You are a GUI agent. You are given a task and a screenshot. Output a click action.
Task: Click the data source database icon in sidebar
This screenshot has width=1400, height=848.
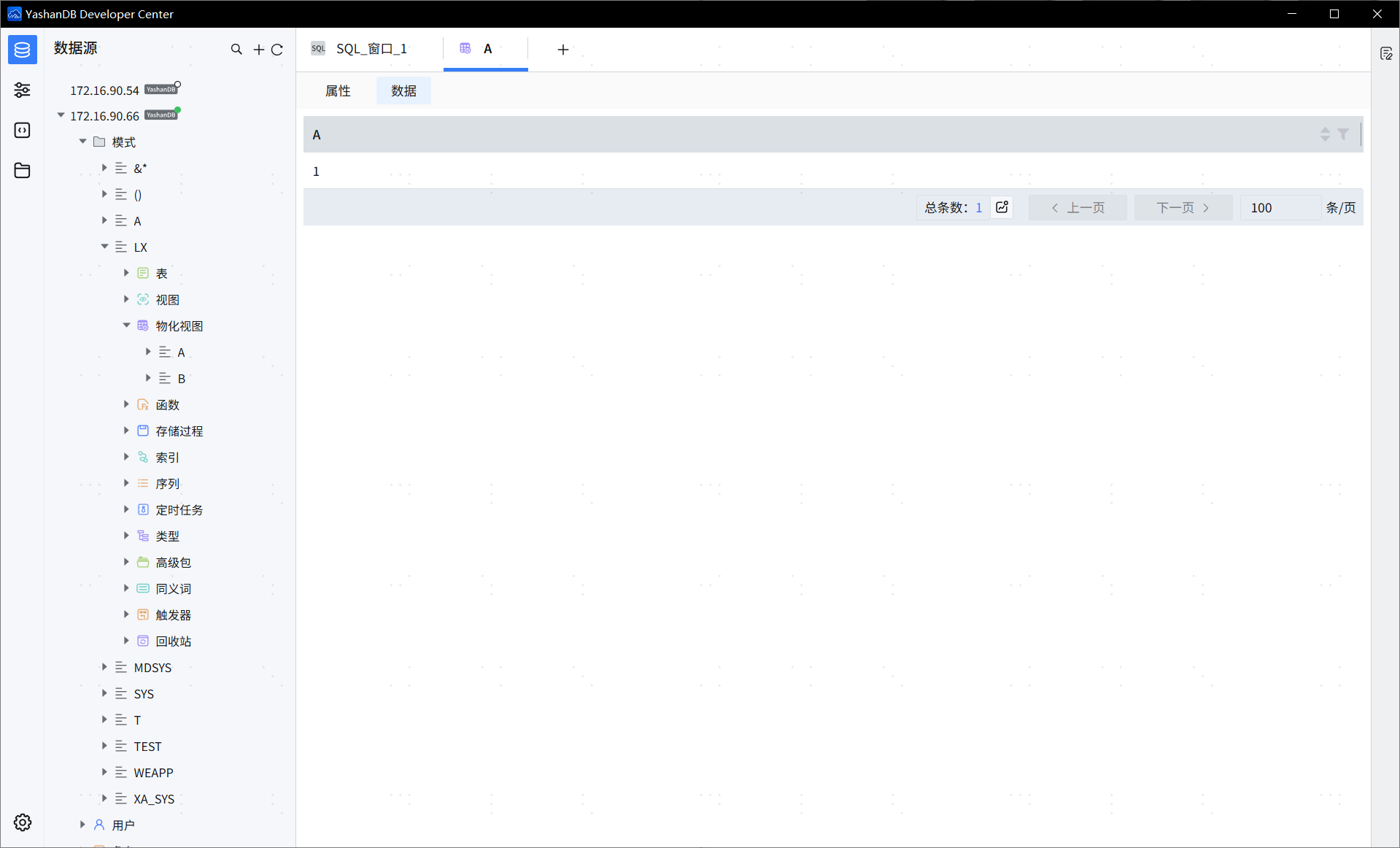click(23, 50)
